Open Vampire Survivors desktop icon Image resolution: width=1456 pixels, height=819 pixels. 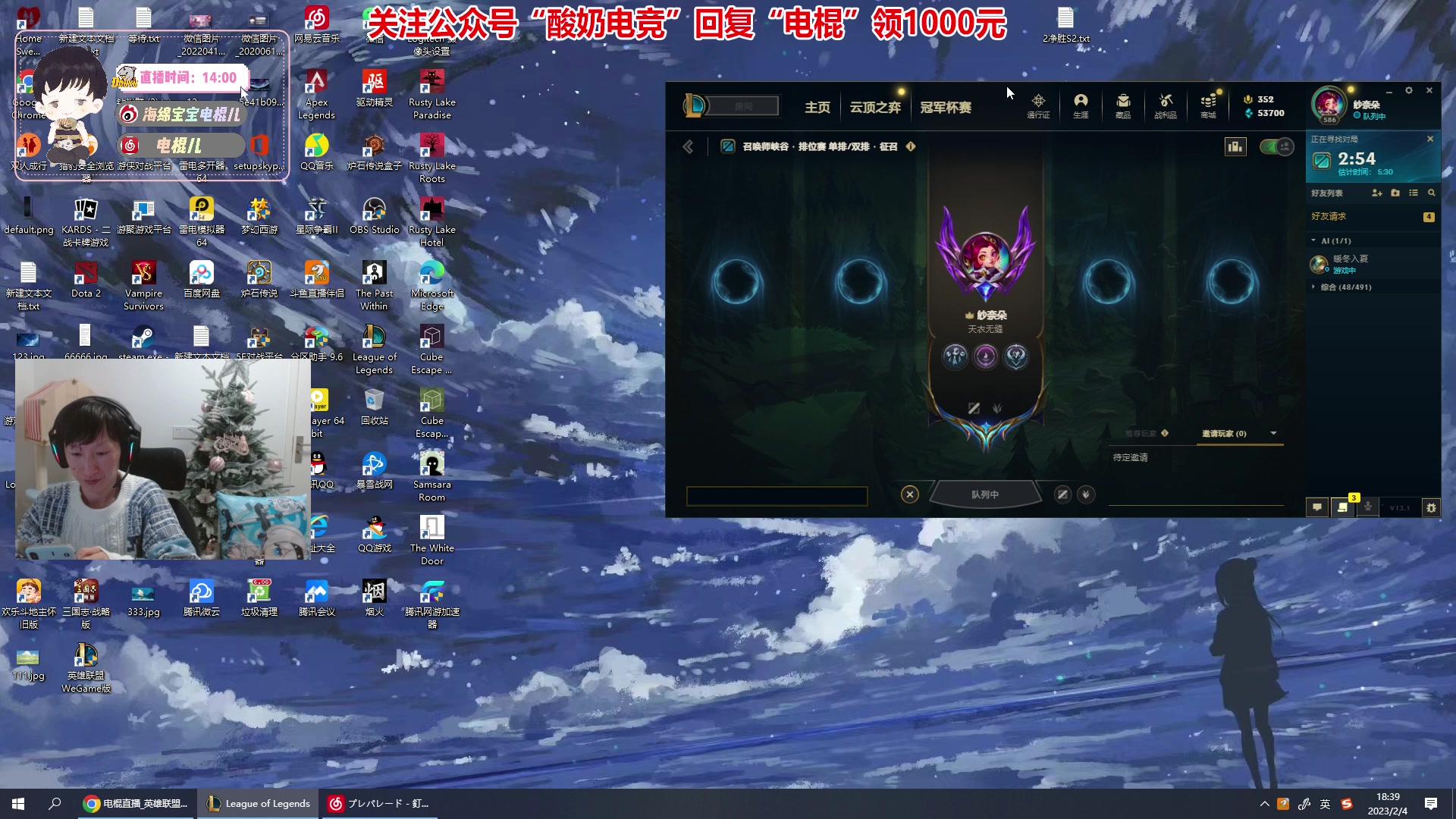tap(143, 285)
